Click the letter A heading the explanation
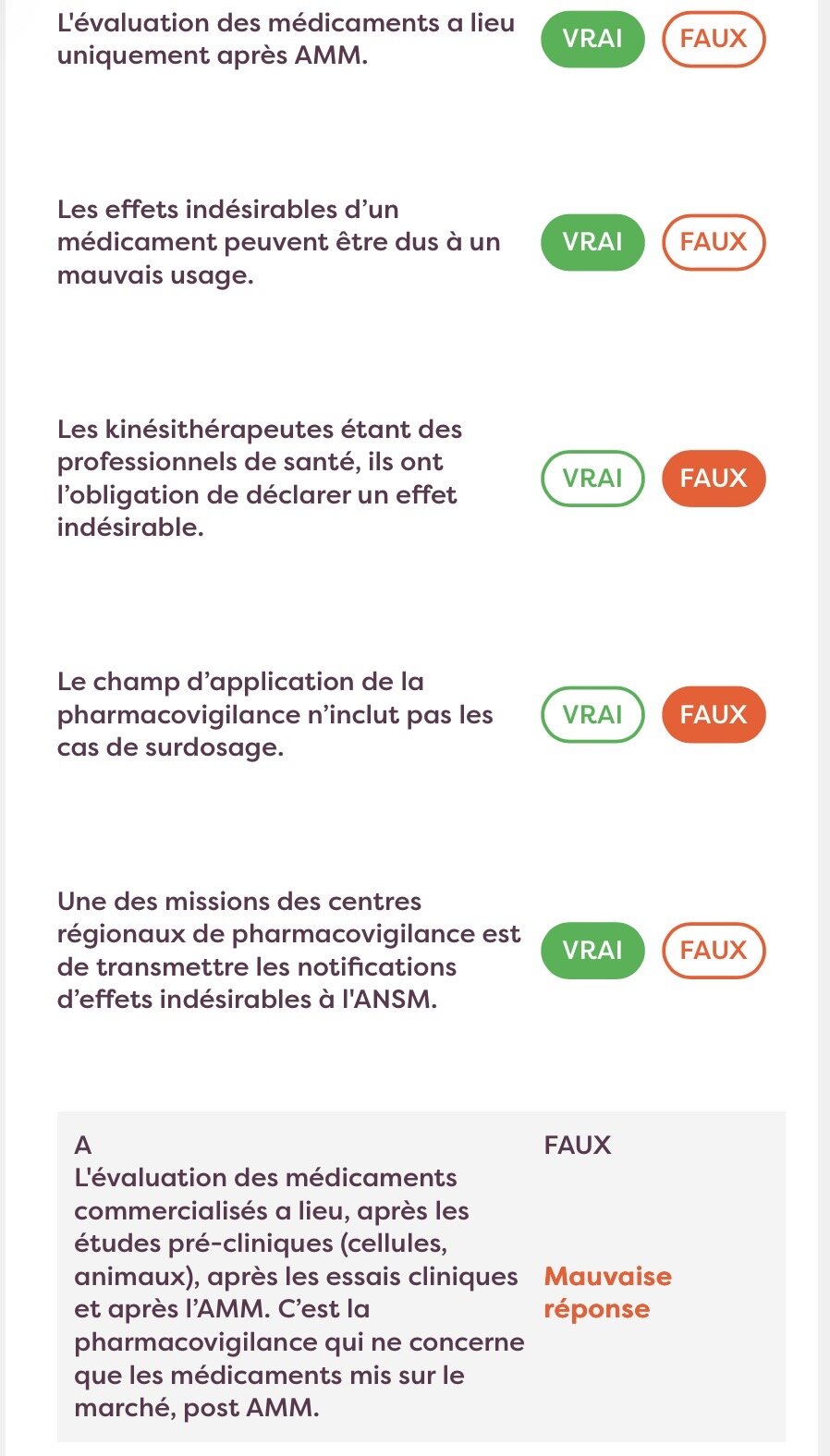This screenshot has height=1456, width=830. tap(83, 1146)
